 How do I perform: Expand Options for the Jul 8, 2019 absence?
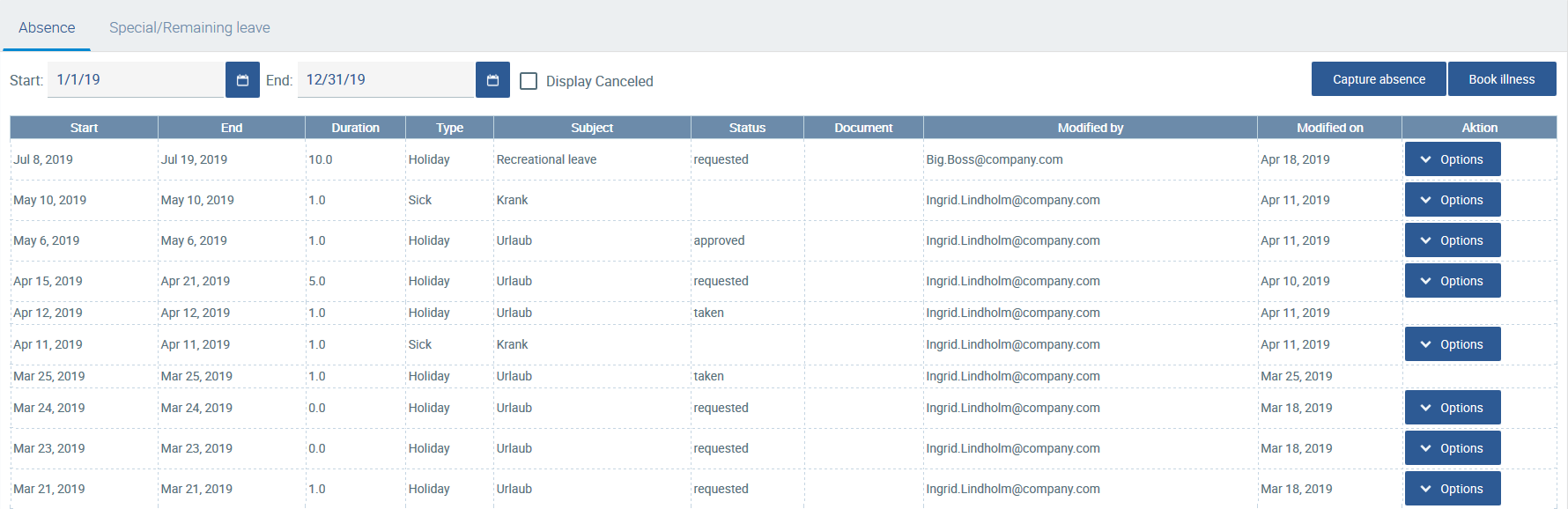click(1452, 159)
